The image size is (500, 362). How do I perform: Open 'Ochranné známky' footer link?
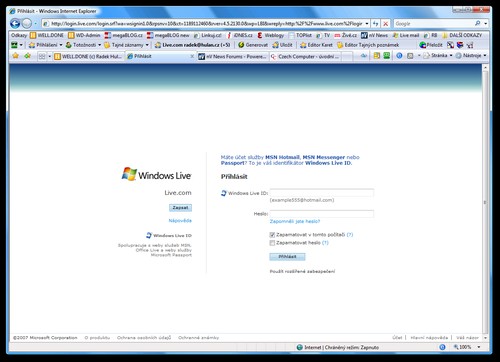pos(198,338)
